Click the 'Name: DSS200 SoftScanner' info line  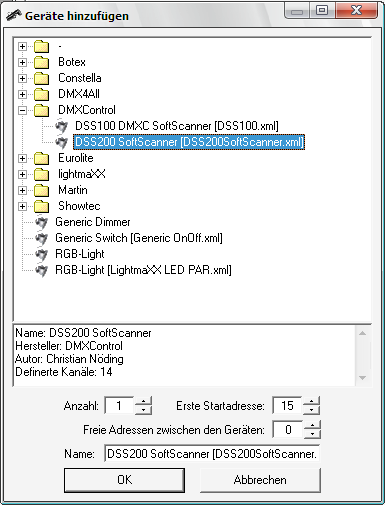pyautogui.click(x=83, y=333)
